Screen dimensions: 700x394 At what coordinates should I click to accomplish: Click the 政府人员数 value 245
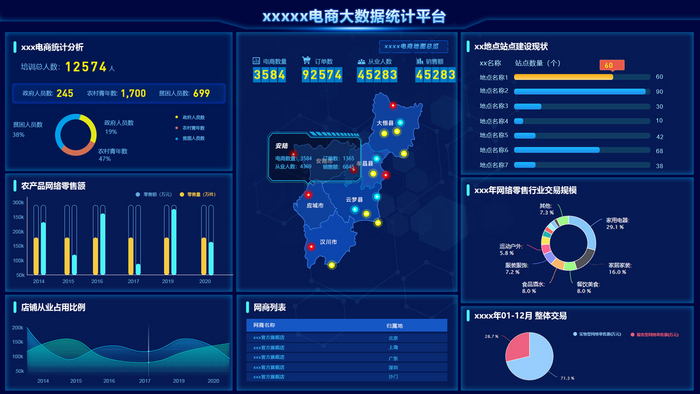(x=65, y=93)
